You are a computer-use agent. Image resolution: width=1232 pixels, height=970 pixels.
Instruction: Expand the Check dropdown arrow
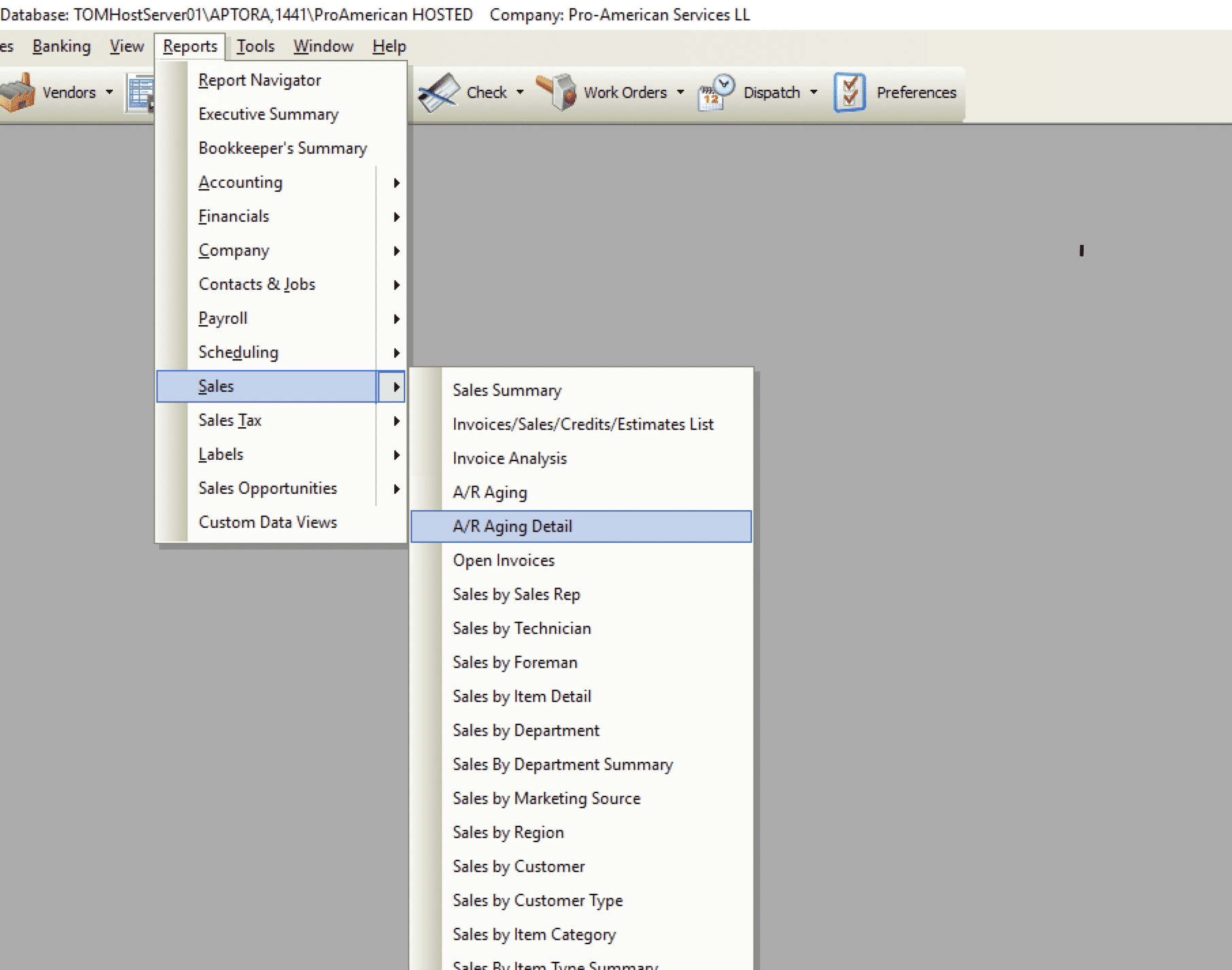[520, 93]
